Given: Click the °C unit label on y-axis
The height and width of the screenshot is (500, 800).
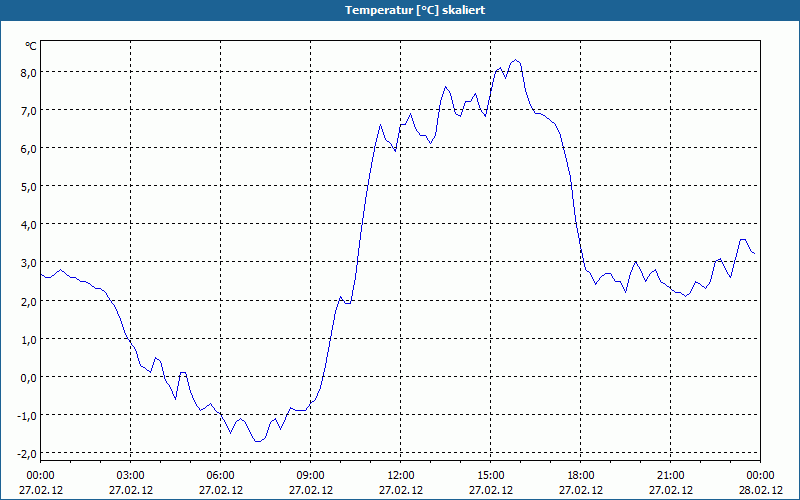Looking at the screenshot, I should tap(31, 46).
